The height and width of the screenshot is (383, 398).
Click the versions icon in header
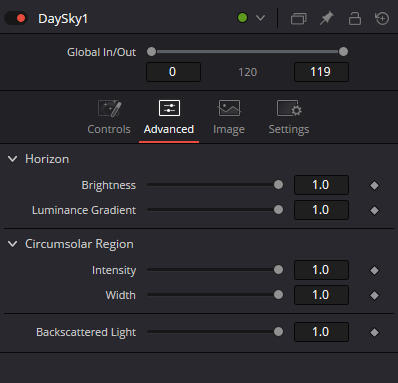299,18
